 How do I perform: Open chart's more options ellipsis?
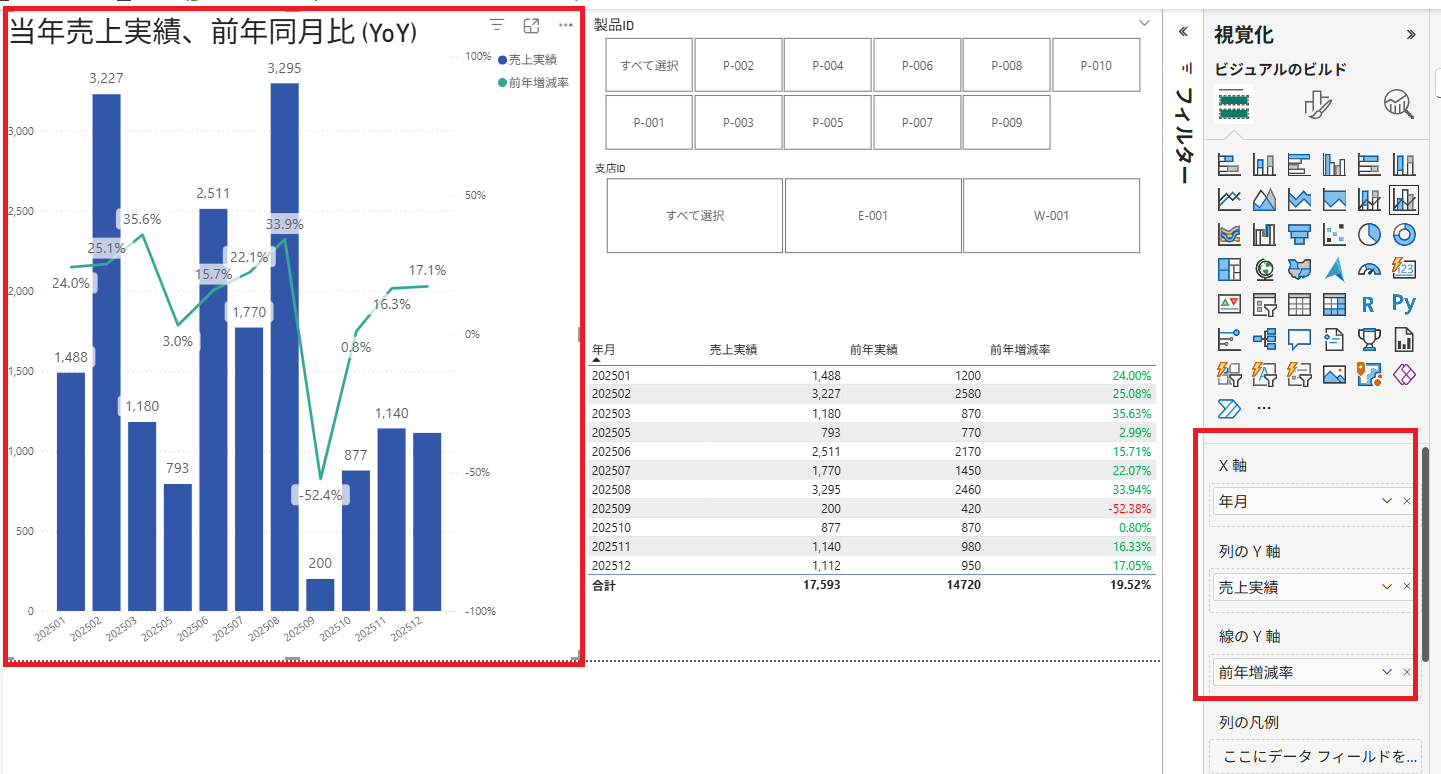pos(566,25)
